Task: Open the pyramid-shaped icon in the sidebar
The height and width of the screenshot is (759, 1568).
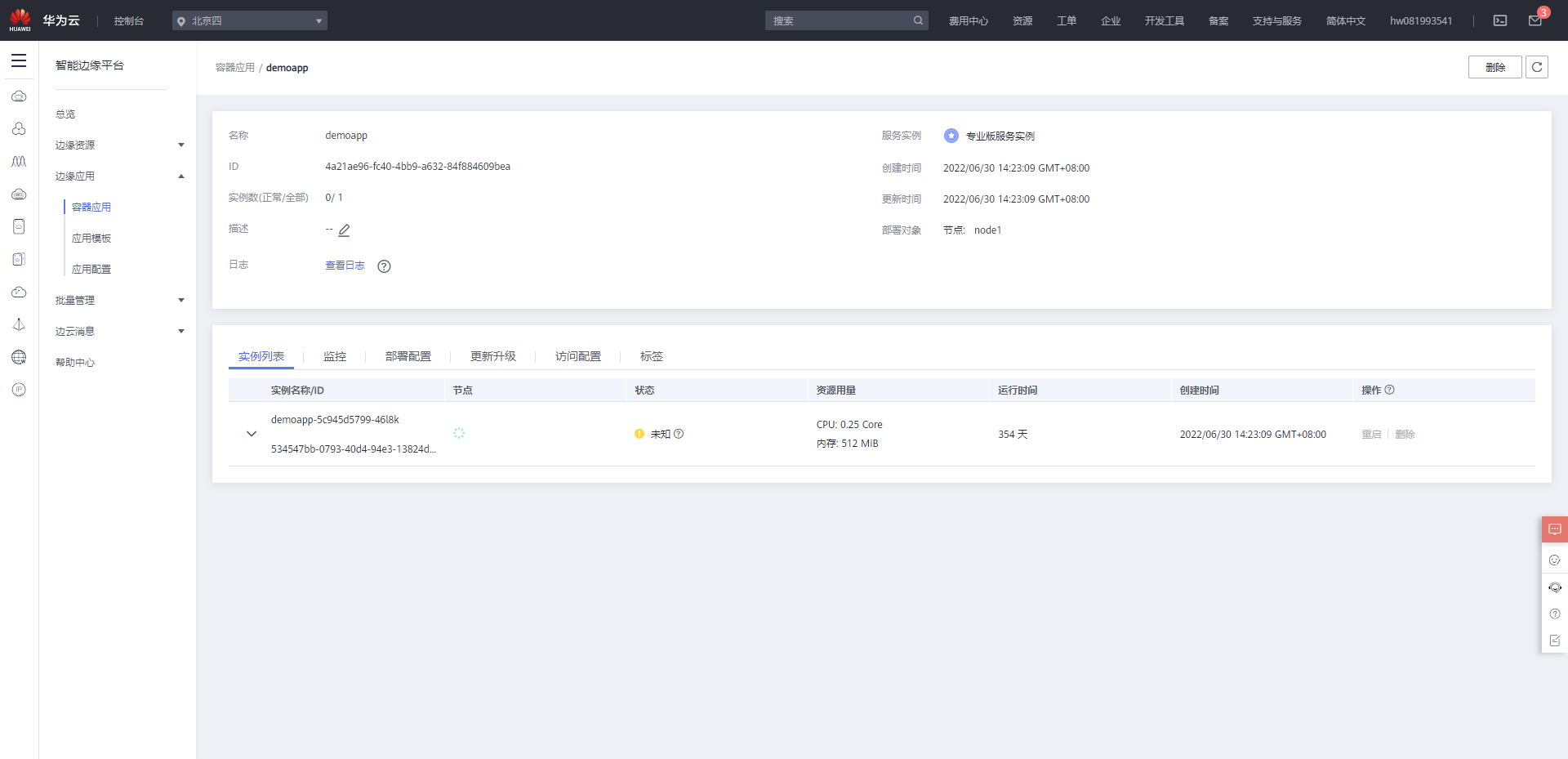Action: coord(19,324)
